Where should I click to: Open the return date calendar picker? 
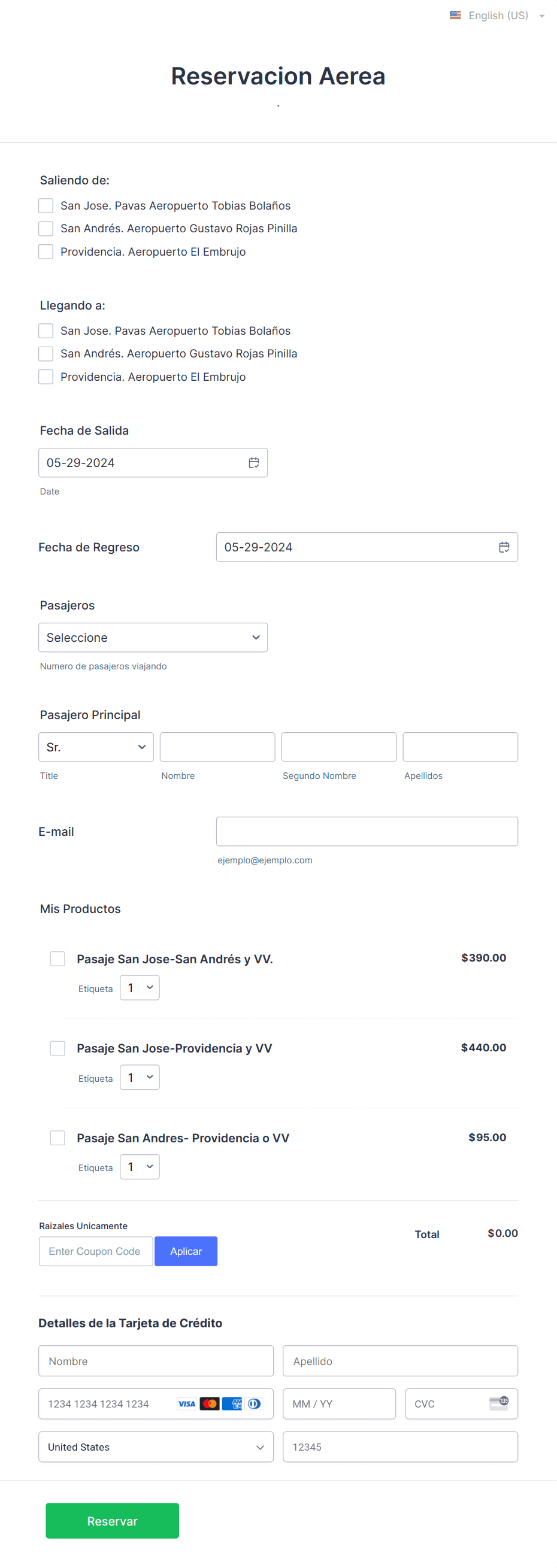pyautogui.click(x=504, y=547)
